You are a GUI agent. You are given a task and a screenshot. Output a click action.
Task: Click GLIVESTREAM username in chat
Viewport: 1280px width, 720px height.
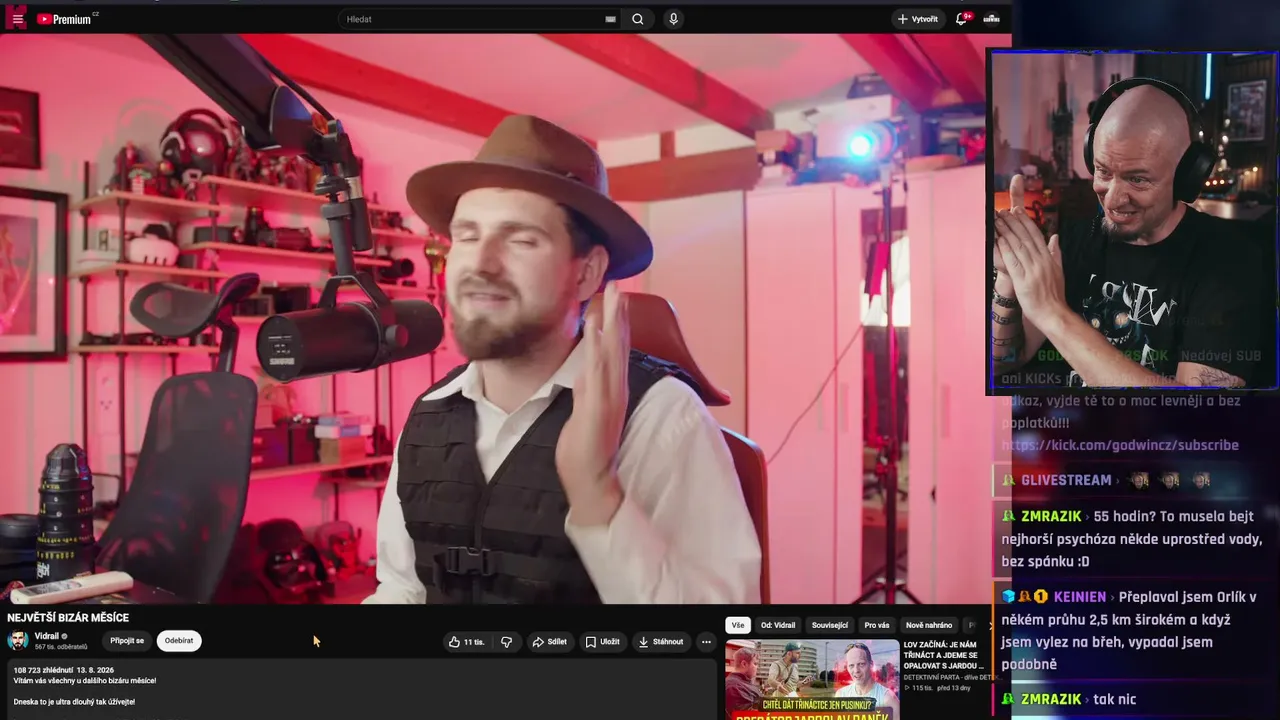point(1066,480)
